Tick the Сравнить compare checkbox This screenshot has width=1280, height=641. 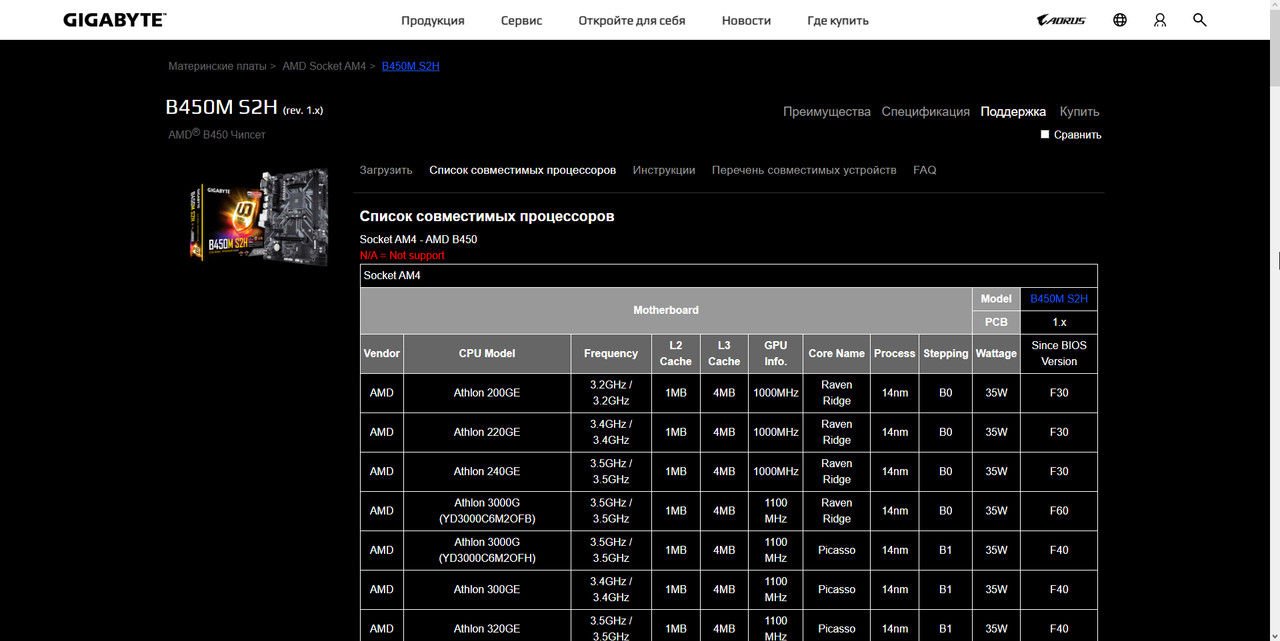point(1045,134)
